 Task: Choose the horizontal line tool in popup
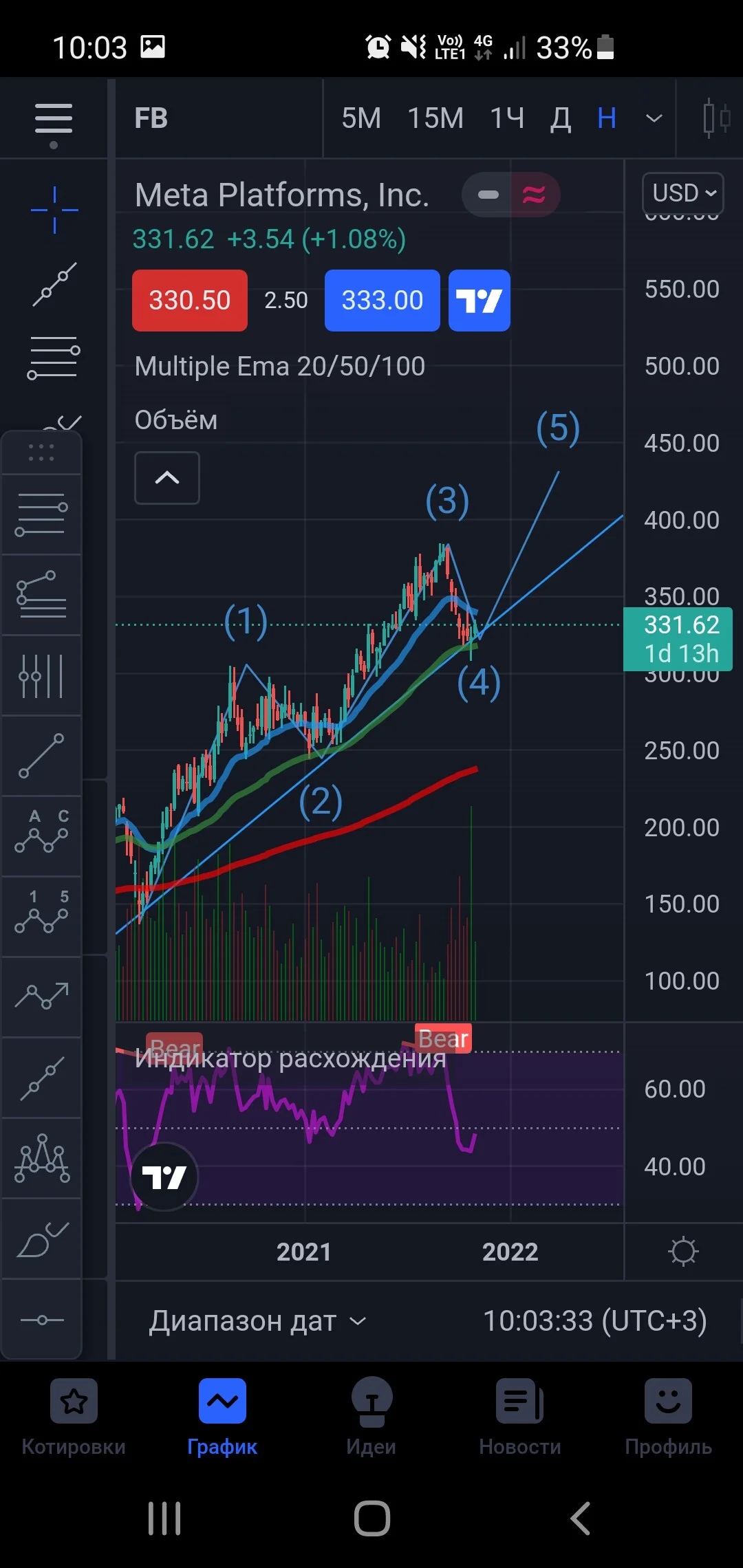[41, 514]
